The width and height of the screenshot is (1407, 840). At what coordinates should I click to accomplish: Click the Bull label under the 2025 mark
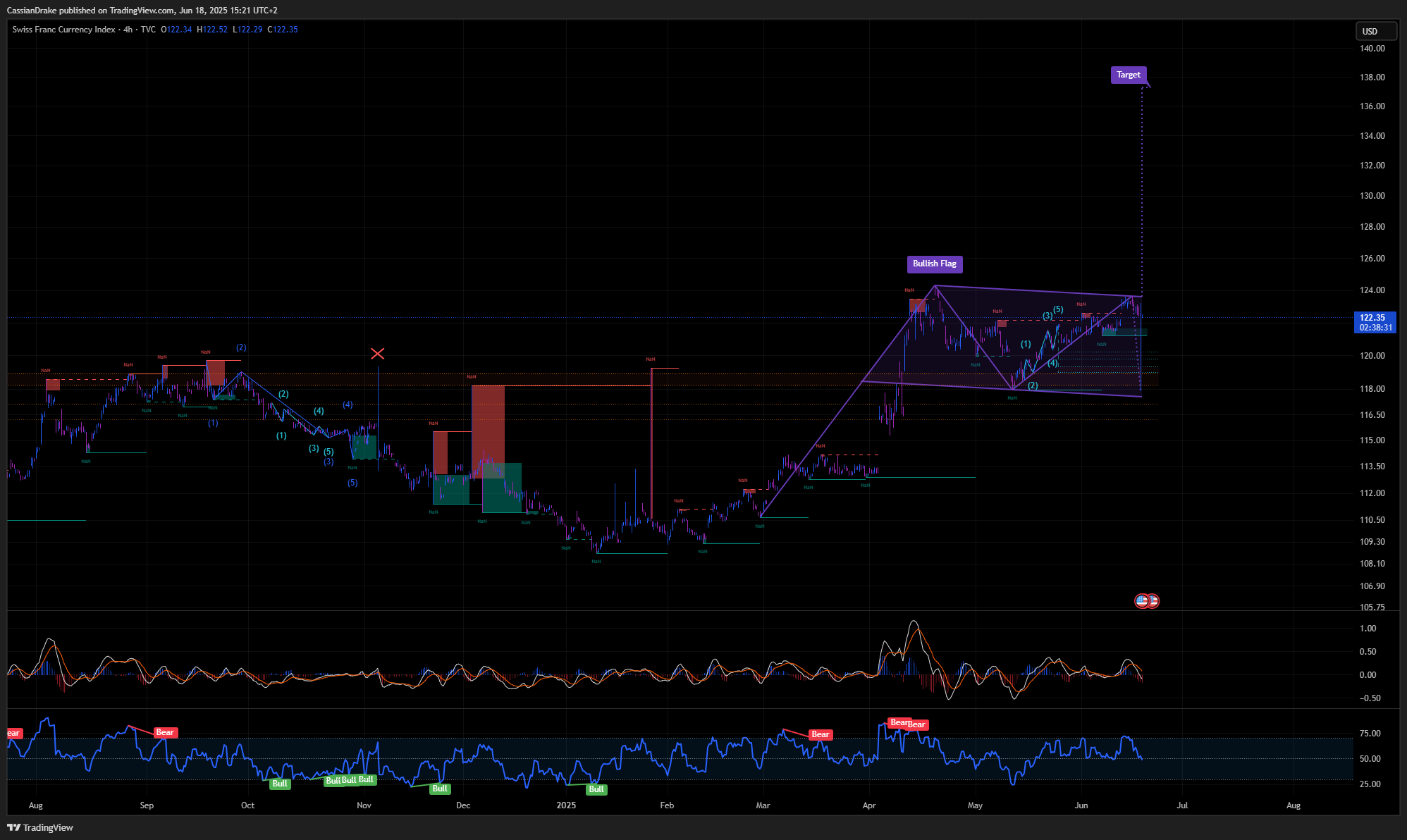coord(596,789)
